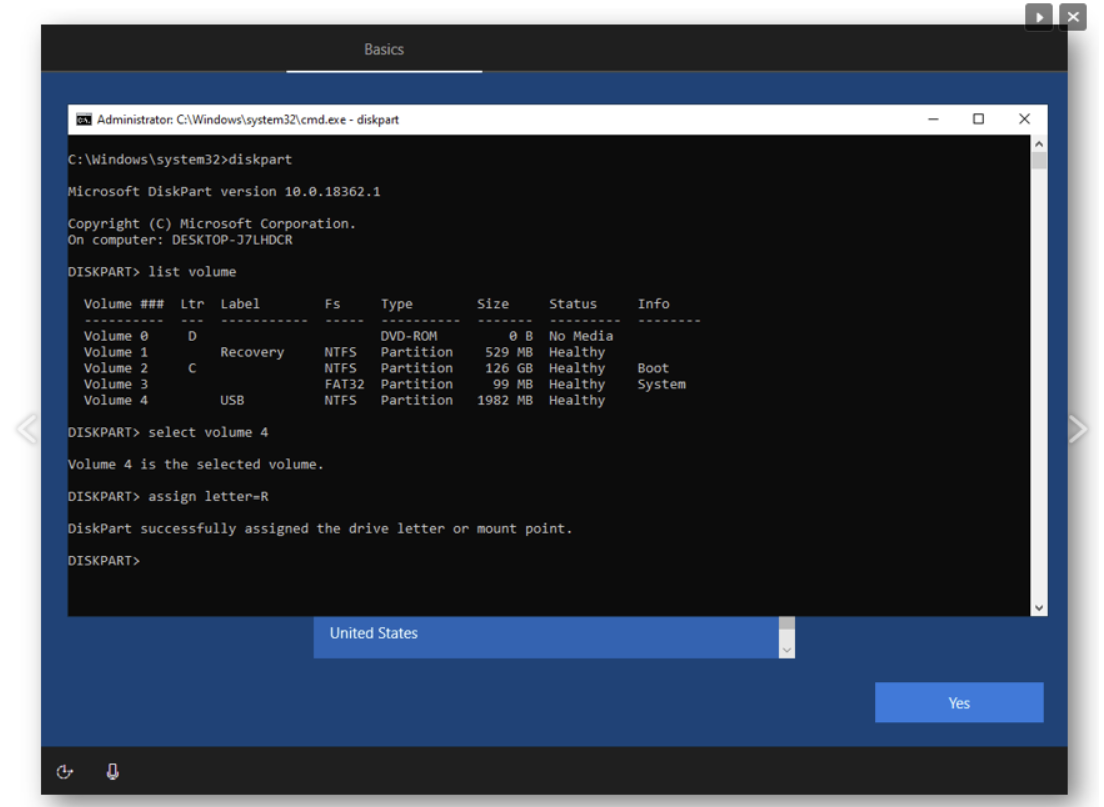The height and width of the screenshot is (807, 1104).
Task: Click the console vertical scrollbar thumb
Action: 1039,162
